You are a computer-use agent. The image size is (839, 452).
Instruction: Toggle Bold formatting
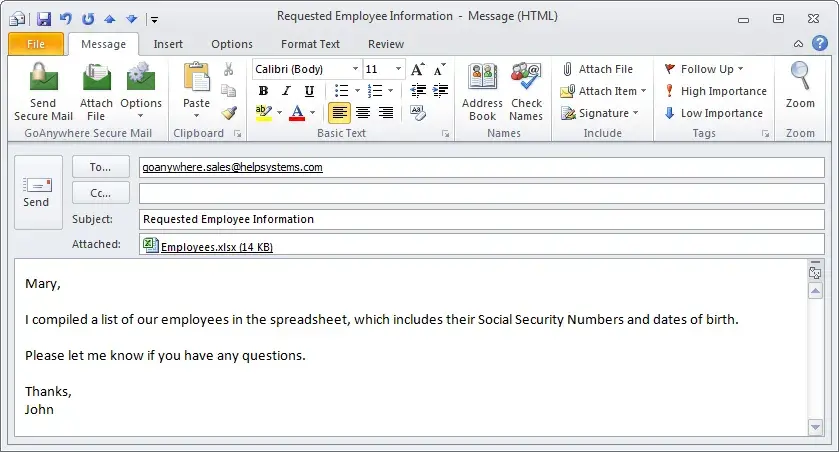[x=263, y=91]
